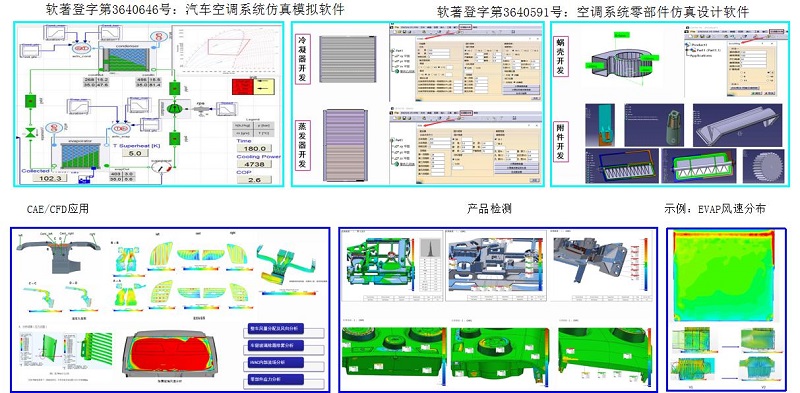Click the red and yellow legend indicator box
Image resolution: width=800 pixels, height=393 pixels.
254,87
